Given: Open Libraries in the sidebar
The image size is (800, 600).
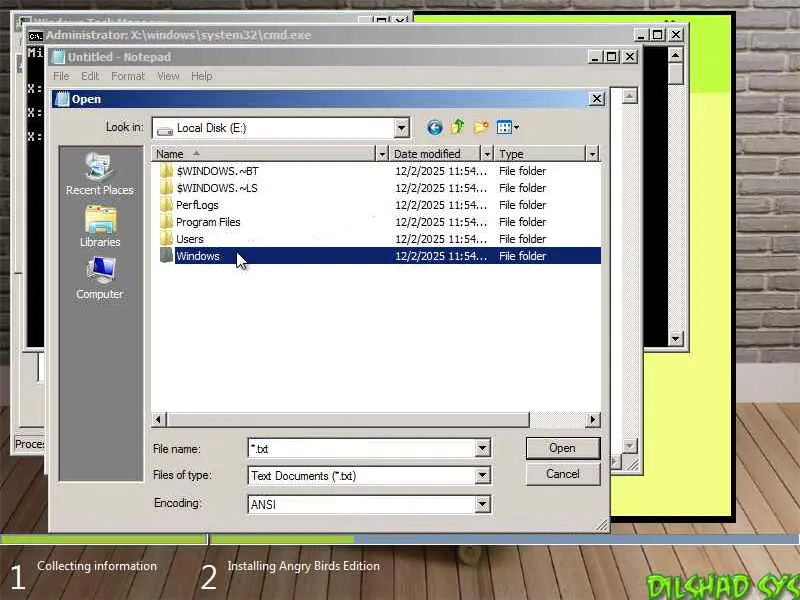Looking at the screenshot, I should (100, 226).
